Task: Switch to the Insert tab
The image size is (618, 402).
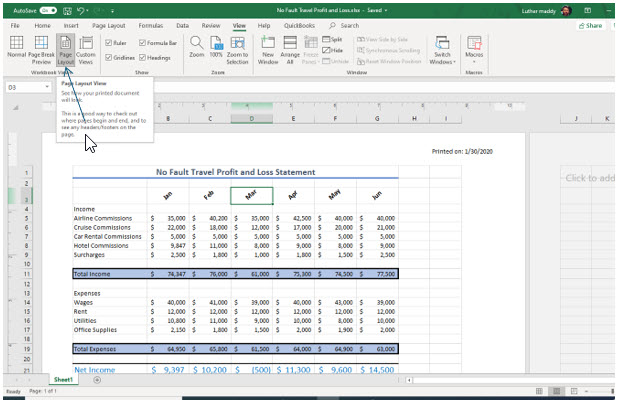Action: [x=71, y=26]
